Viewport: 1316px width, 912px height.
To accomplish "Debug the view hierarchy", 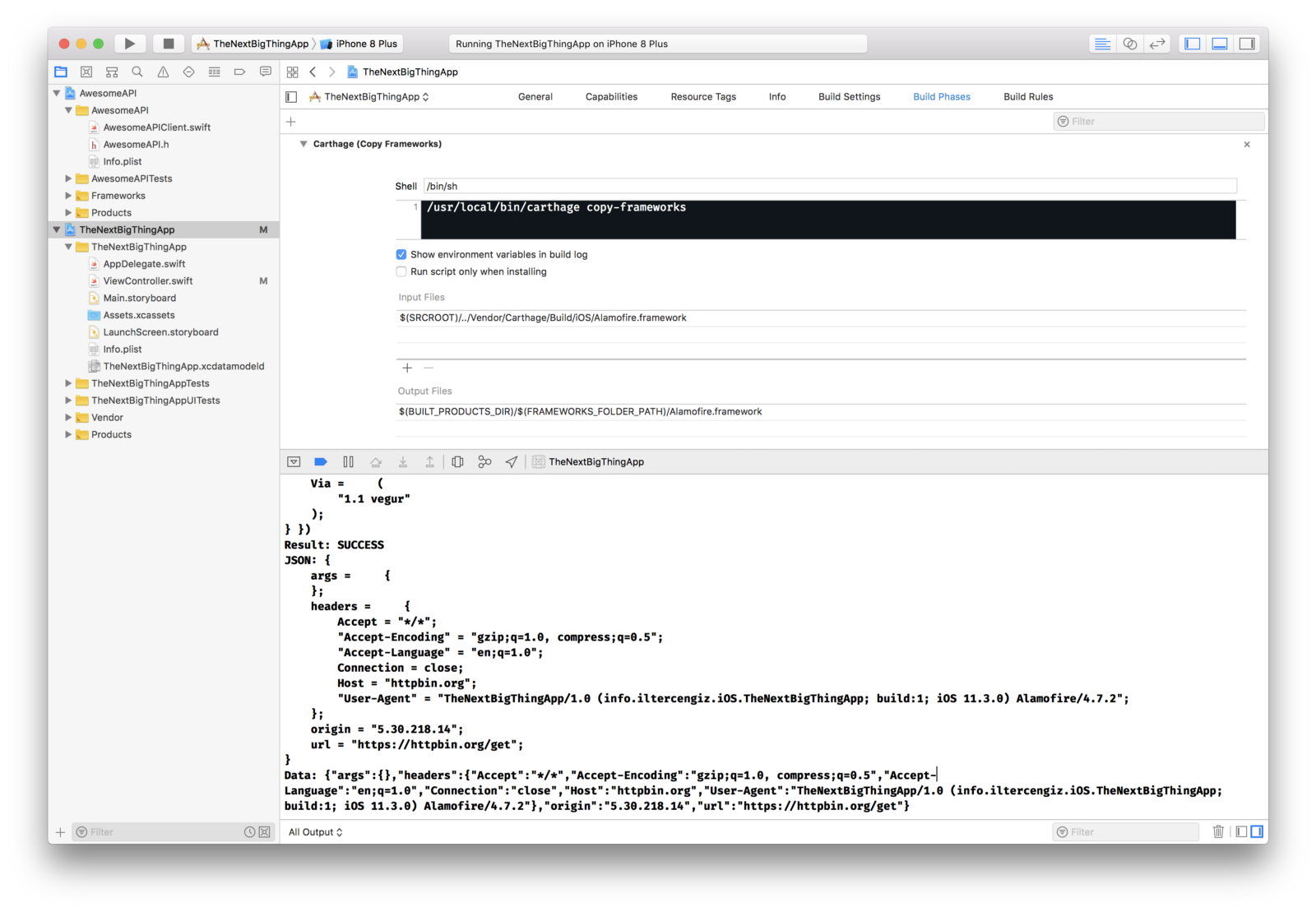I will (x=457, y=461).
